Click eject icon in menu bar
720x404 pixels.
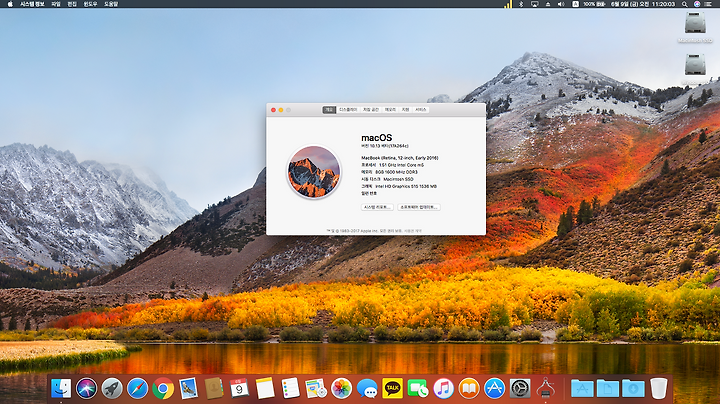click(x=548, y=4)
